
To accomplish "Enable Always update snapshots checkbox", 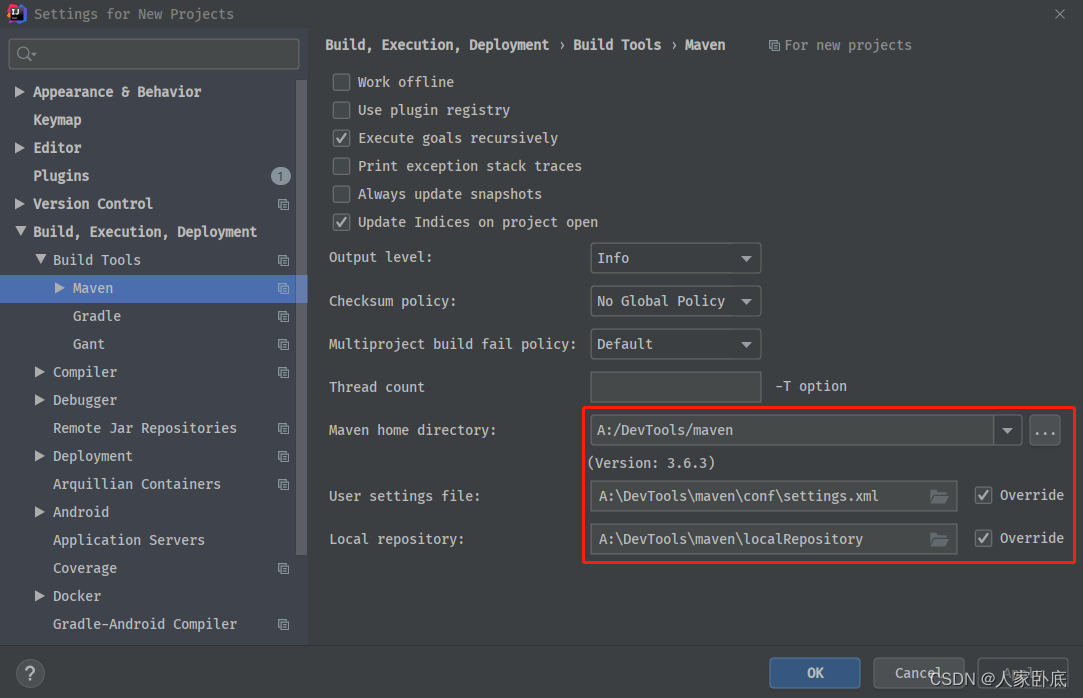I will (x=341, y=194).
